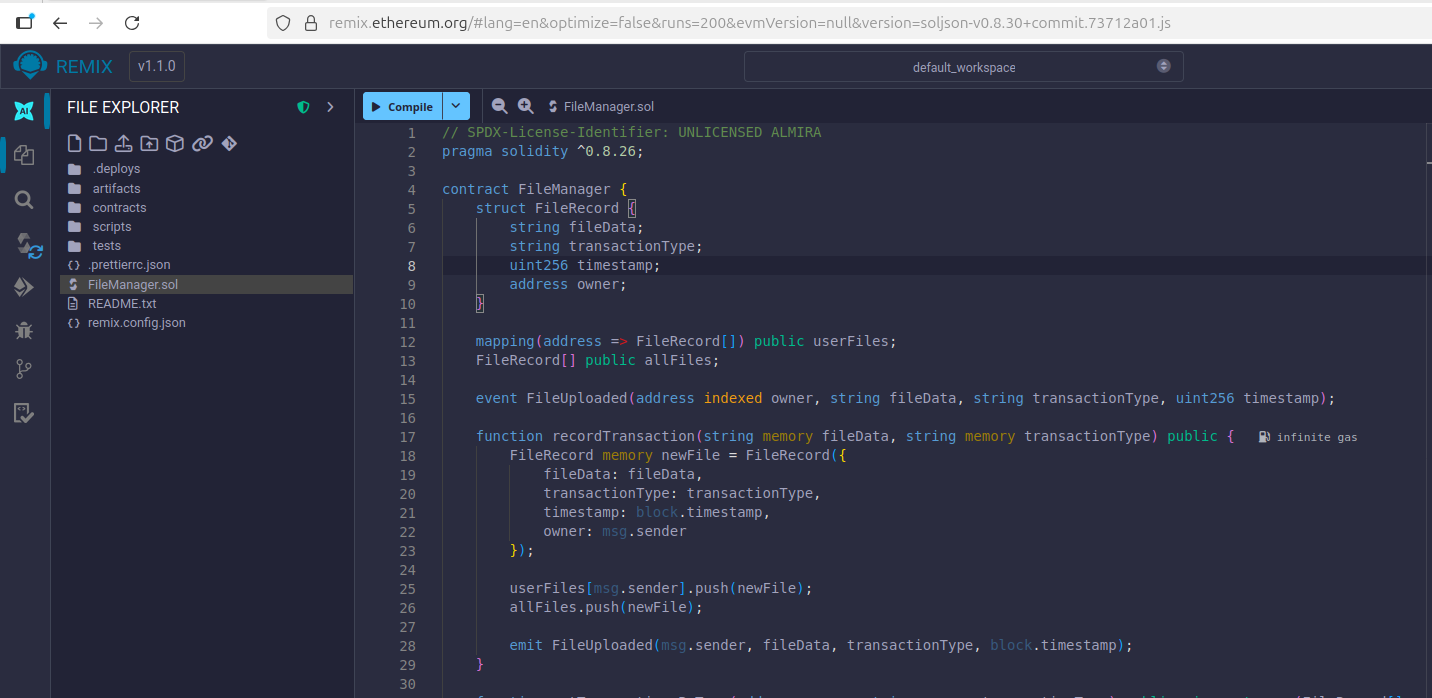This screenshot has height=698, width=1432.
Task: Click the chain link icon in File Explorer
Action: pyautogui.click(x=202, y=143)
